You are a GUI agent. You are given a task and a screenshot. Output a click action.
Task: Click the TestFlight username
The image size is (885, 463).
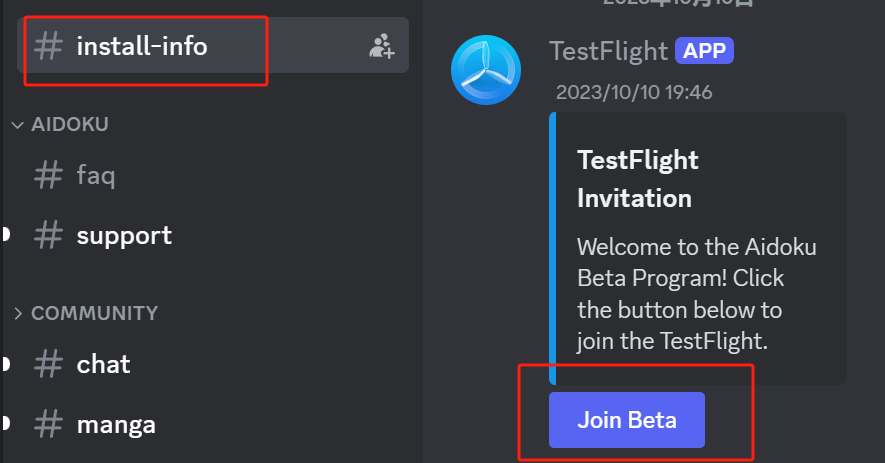(608, 51)
